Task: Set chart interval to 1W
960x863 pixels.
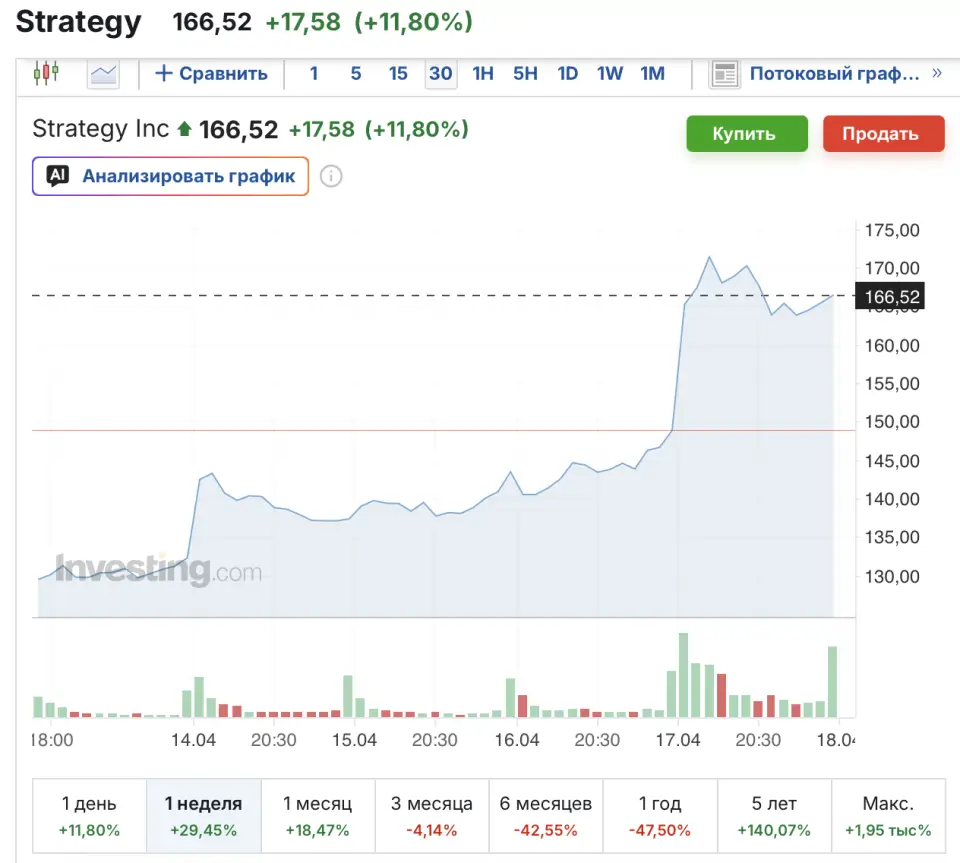Action: pos(610,74)
